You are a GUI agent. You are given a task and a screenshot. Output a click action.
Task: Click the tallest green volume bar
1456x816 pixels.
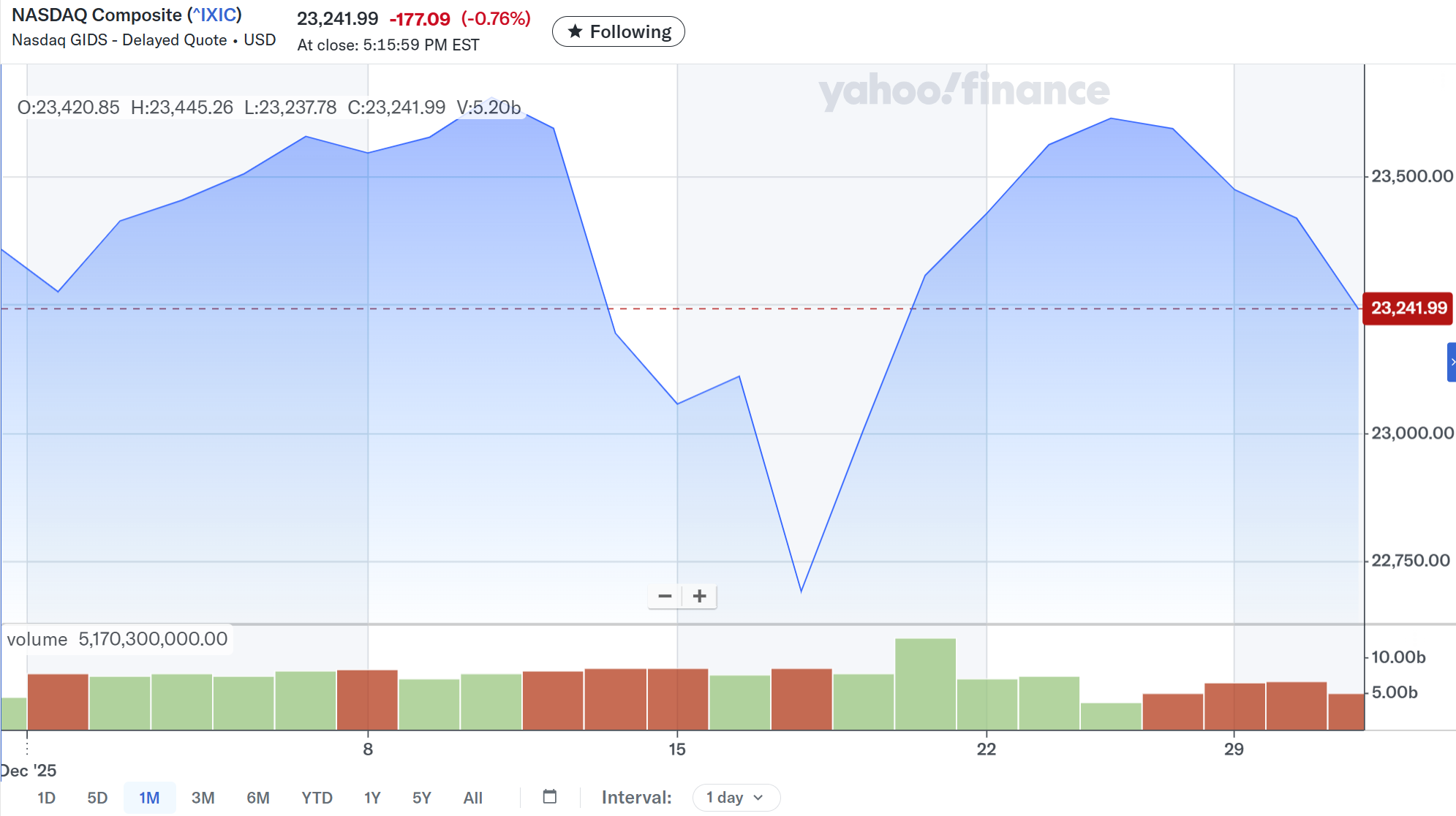[x=925, y=684]
